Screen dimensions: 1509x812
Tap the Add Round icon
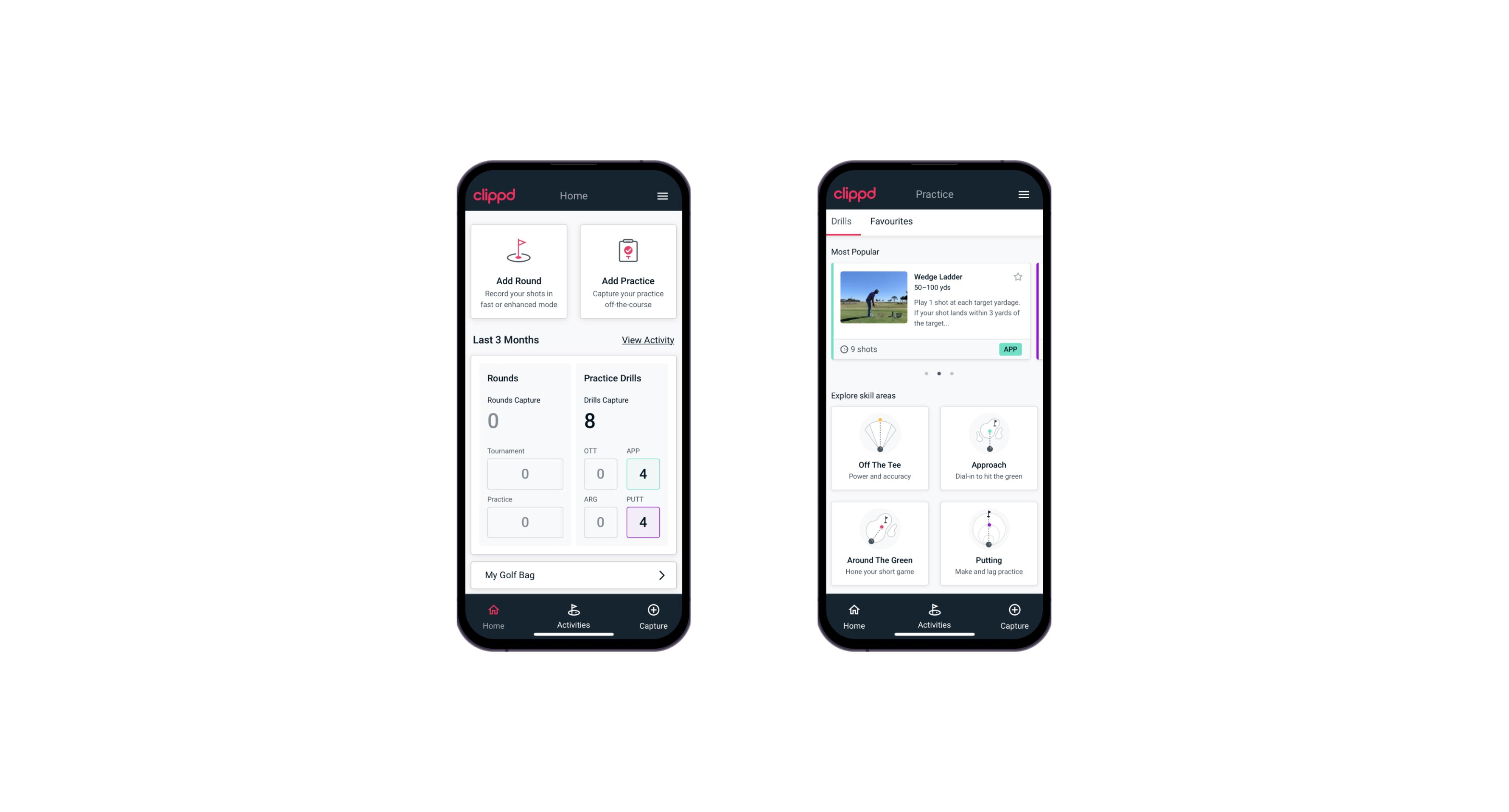519,252
